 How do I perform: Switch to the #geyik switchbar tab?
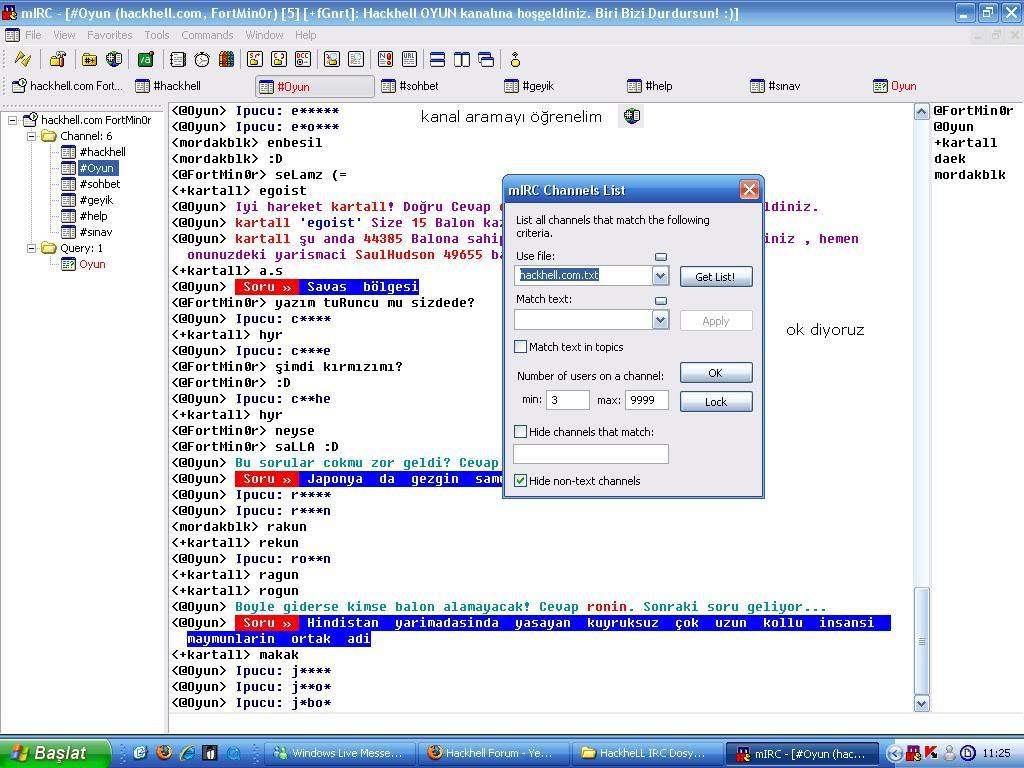click(560, 86)
